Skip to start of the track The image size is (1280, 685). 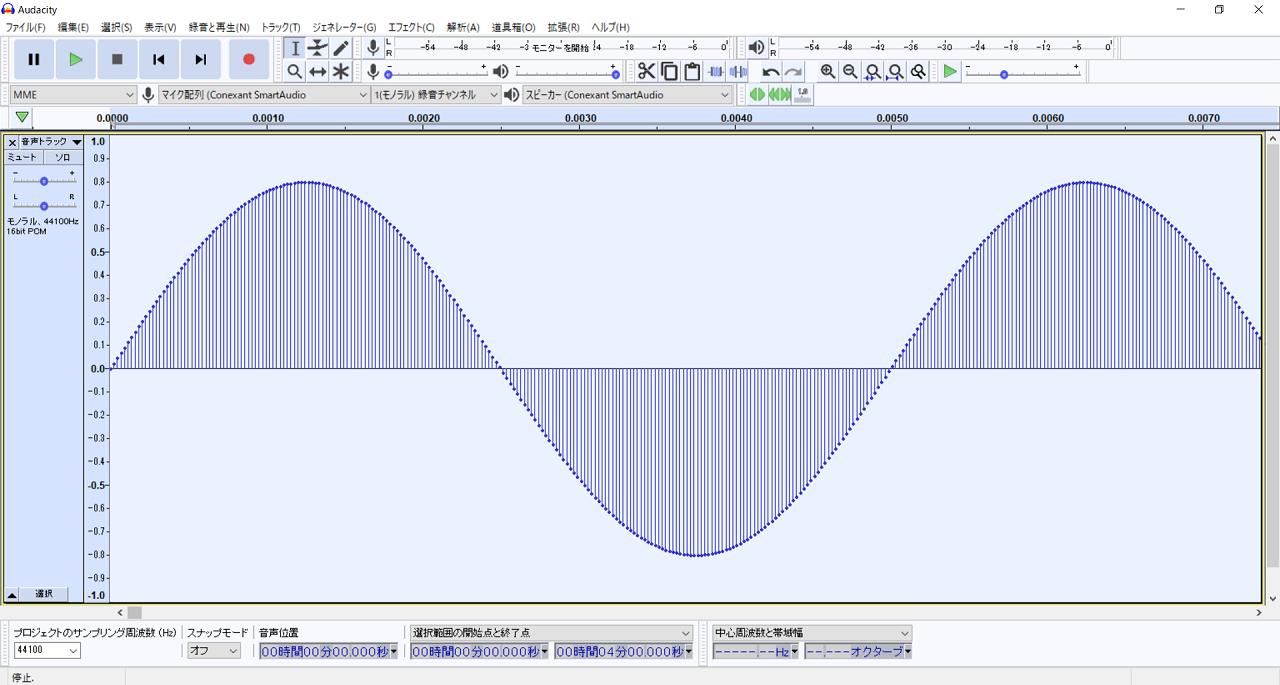159,59
